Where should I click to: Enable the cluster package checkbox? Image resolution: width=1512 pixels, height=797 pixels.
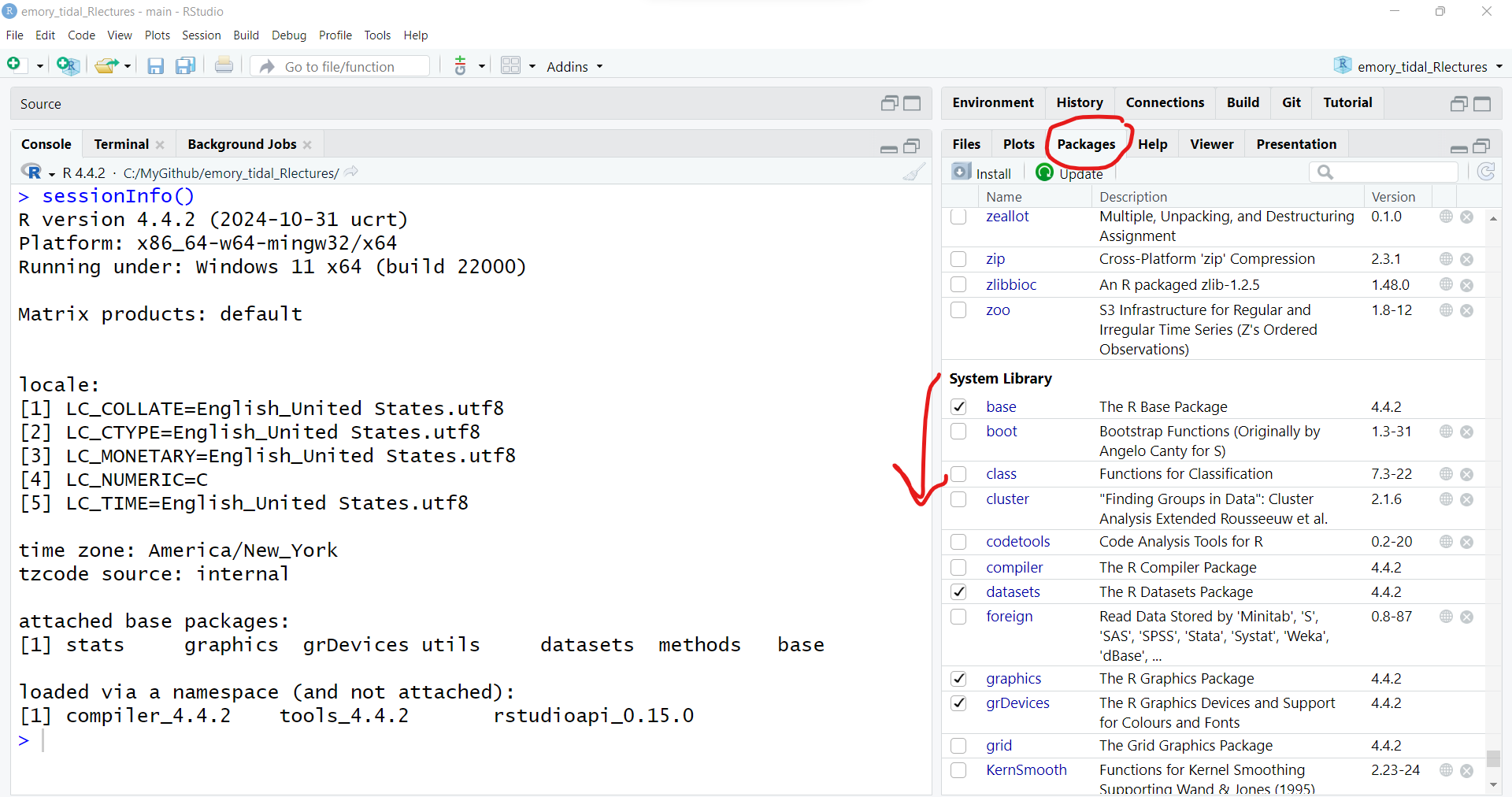click(x=958, y=499)
